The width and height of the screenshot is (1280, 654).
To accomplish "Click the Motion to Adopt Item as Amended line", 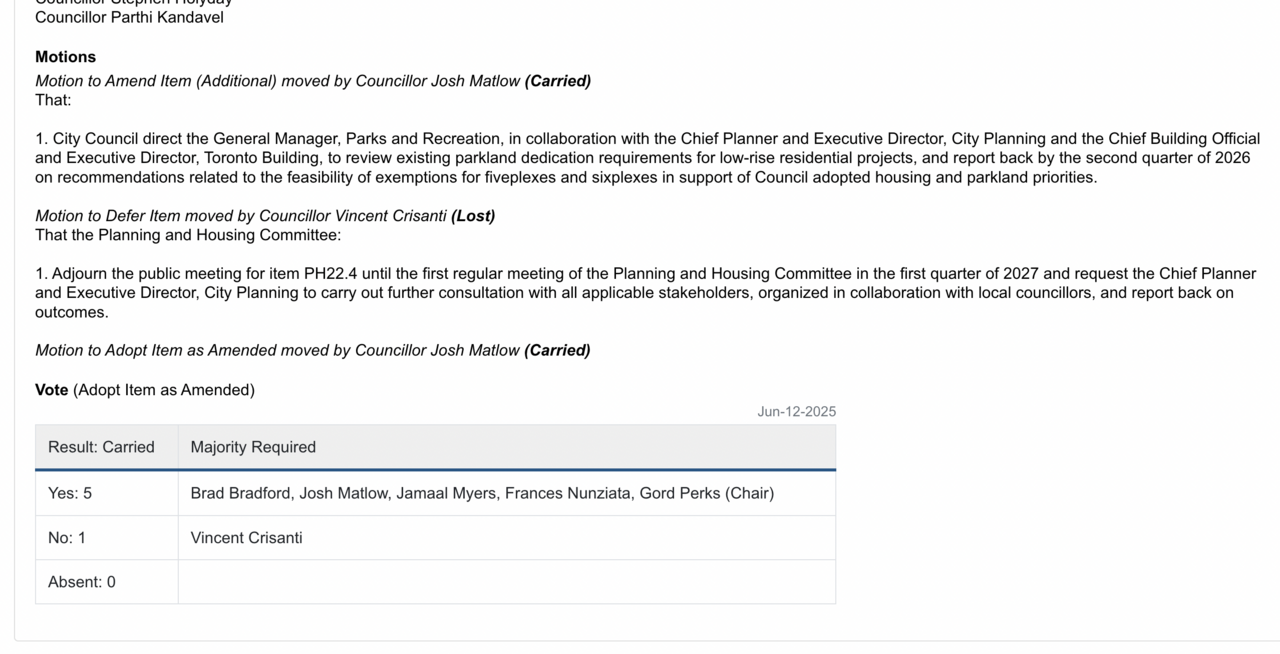I will [x=312, y=351].
